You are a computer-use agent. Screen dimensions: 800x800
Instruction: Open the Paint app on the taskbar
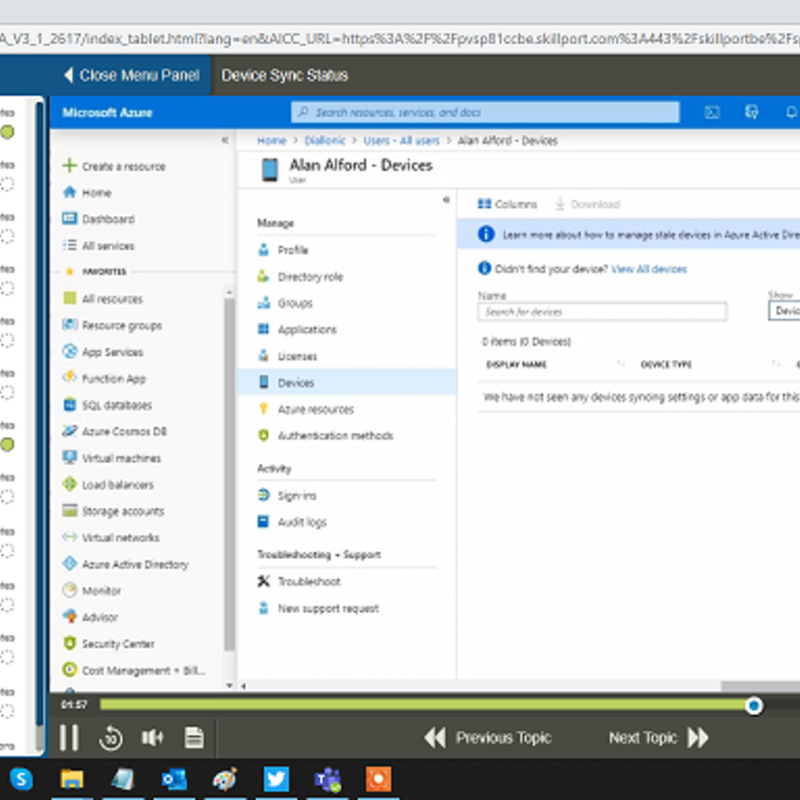(225, 779)
